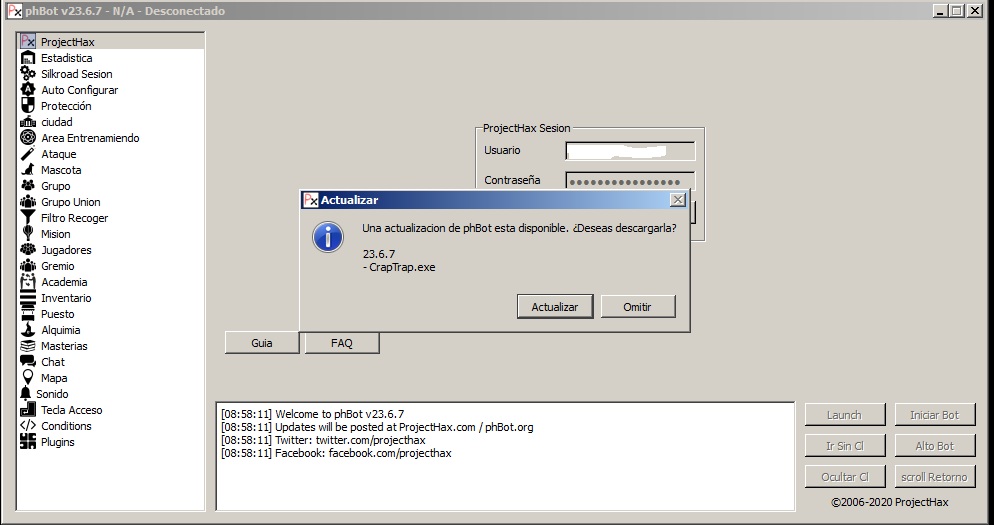Choose Alquimia in the side menu
Image resolution: width=994 pixels, height=525 pixels.
(x=61, y=330)
